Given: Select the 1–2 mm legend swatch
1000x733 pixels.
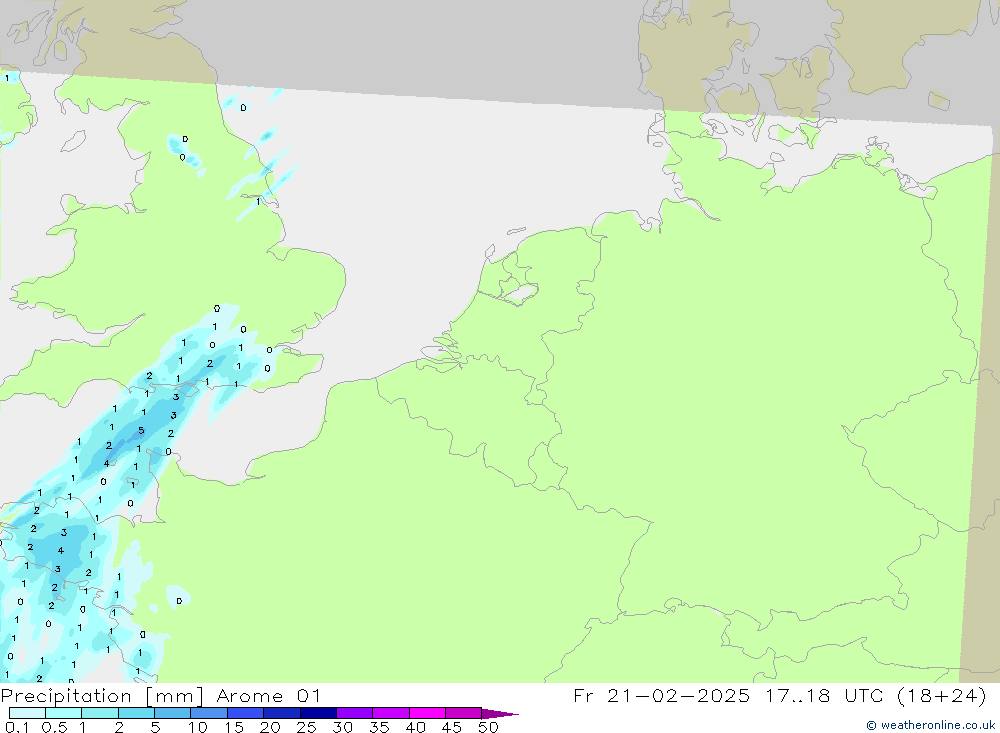Looking at the screenshot, I should click(x=100, y=713).
